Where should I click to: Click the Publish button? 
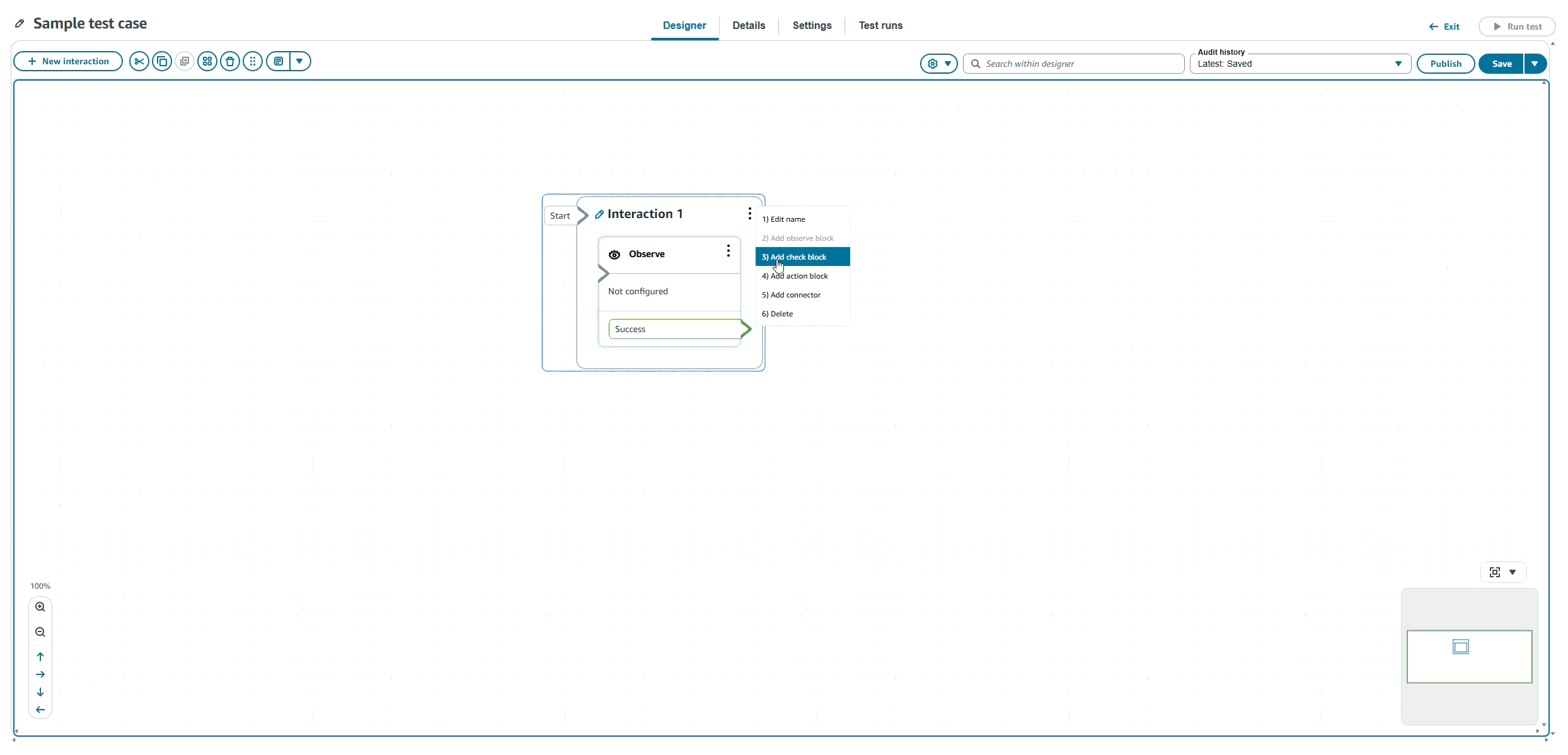tap(1445, 64)
